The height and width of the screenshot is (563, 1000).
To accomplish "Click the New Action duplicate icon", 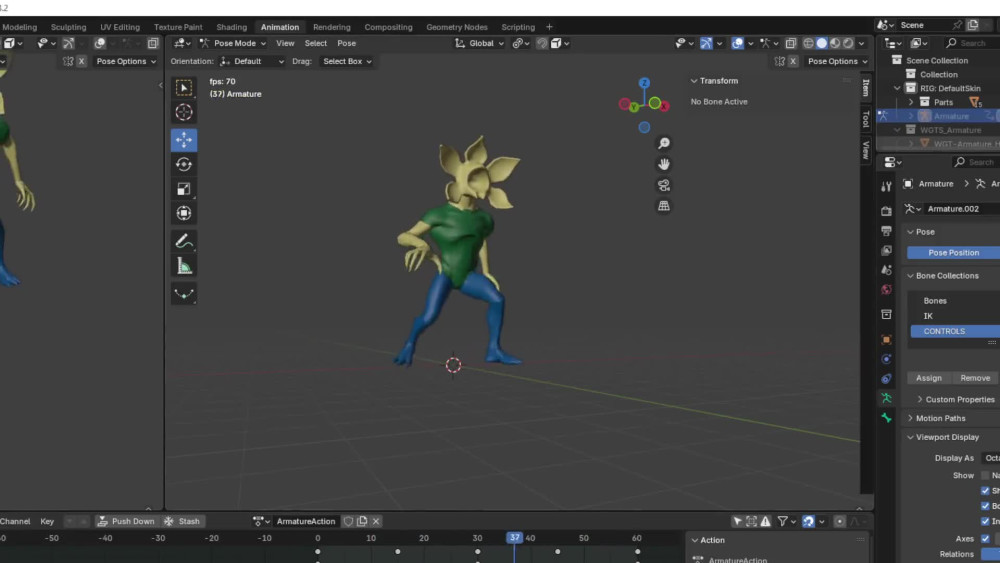I will pos(362,521).
